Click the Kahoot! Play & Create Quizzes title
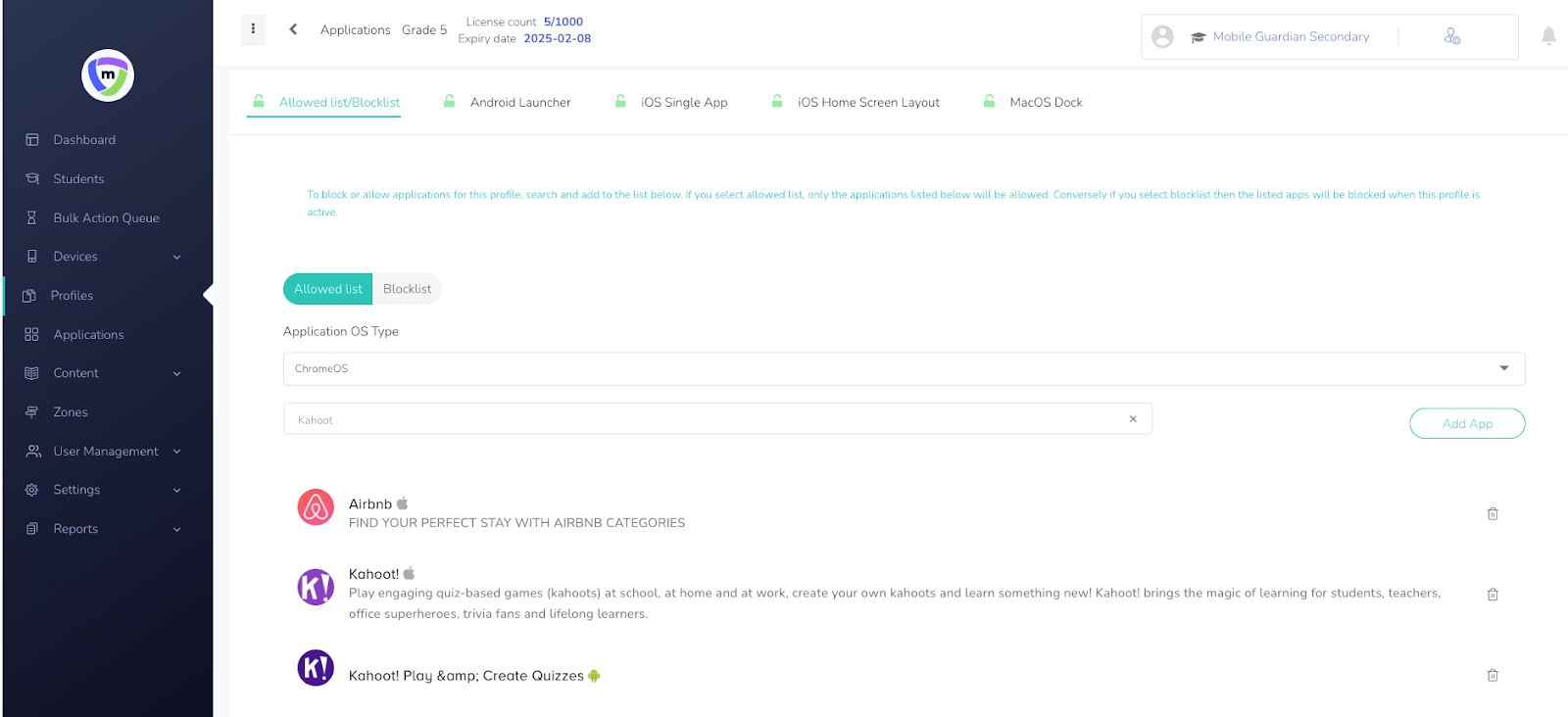Screen dimensions: 1568x717 466,676
